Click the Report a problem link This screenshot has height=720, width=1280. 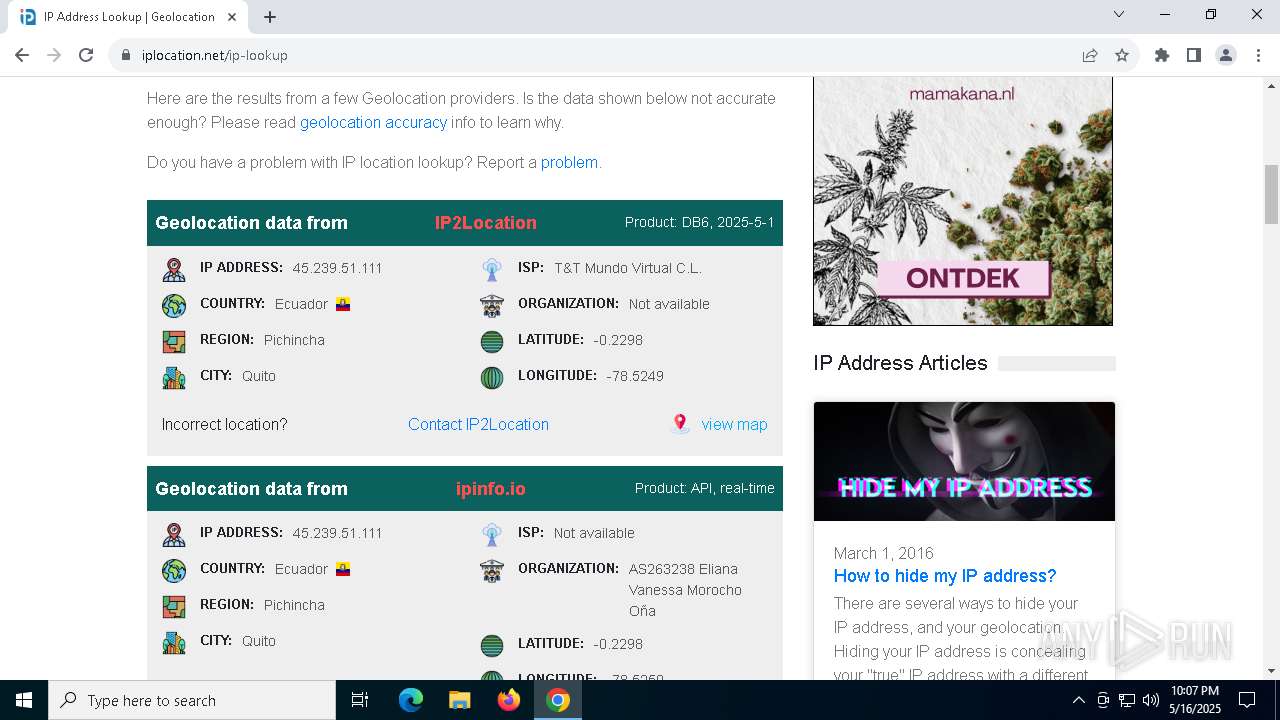coord(569,162)
